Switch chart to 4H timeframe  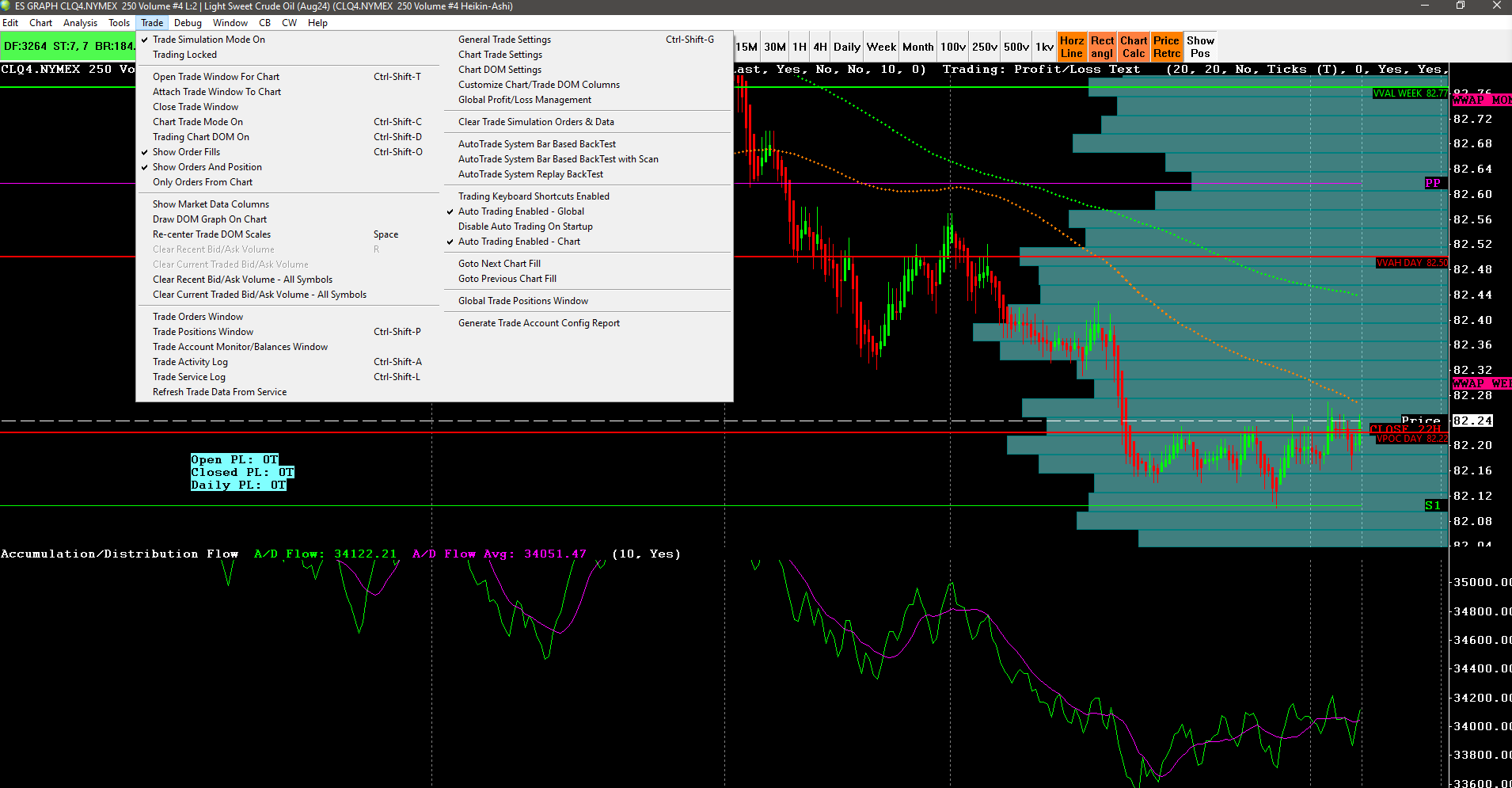click(x=820, y=47)
